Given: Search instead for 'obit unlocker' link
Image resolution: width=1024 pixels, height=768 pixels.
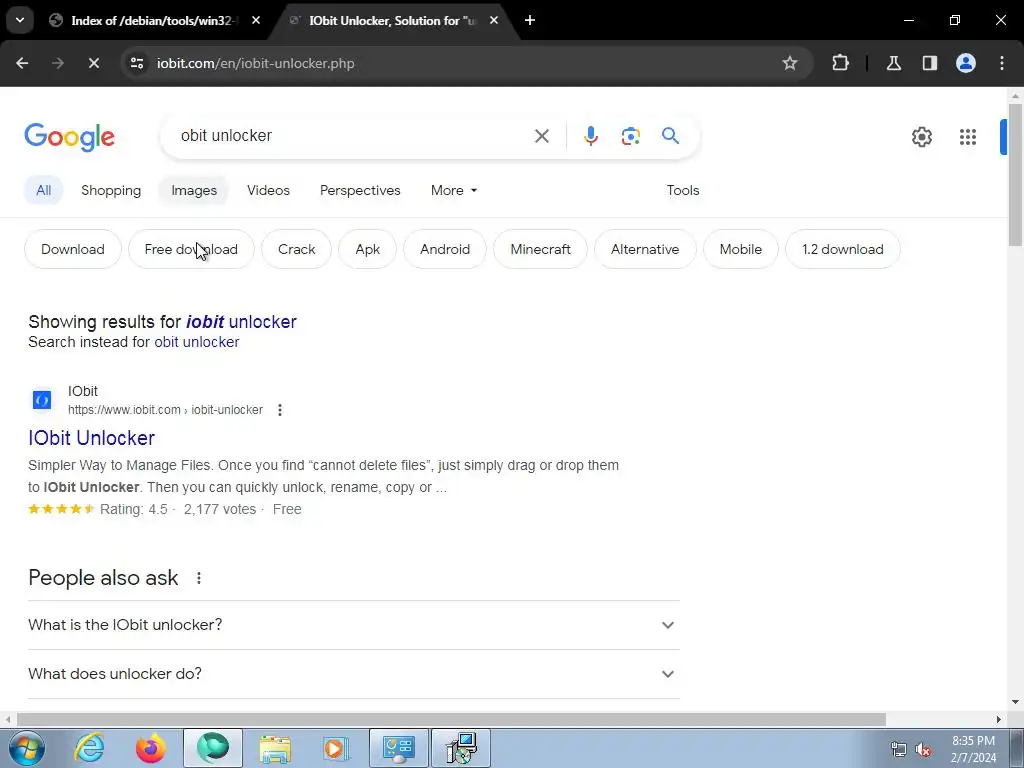Looking at the screenshot, I should tap(197, 342).
